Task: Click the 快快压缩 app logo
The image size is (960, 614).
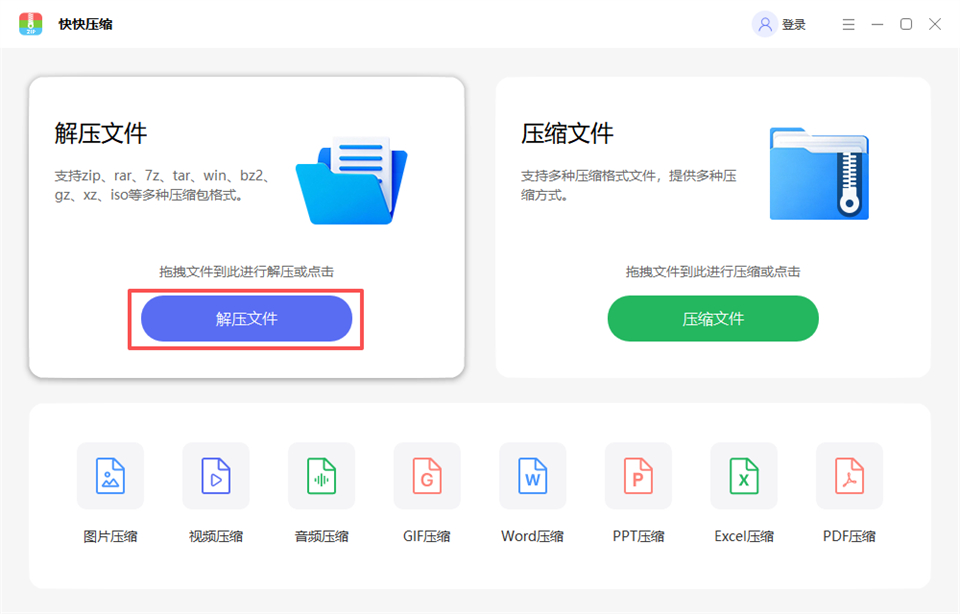Action: [x=30, y=24]
